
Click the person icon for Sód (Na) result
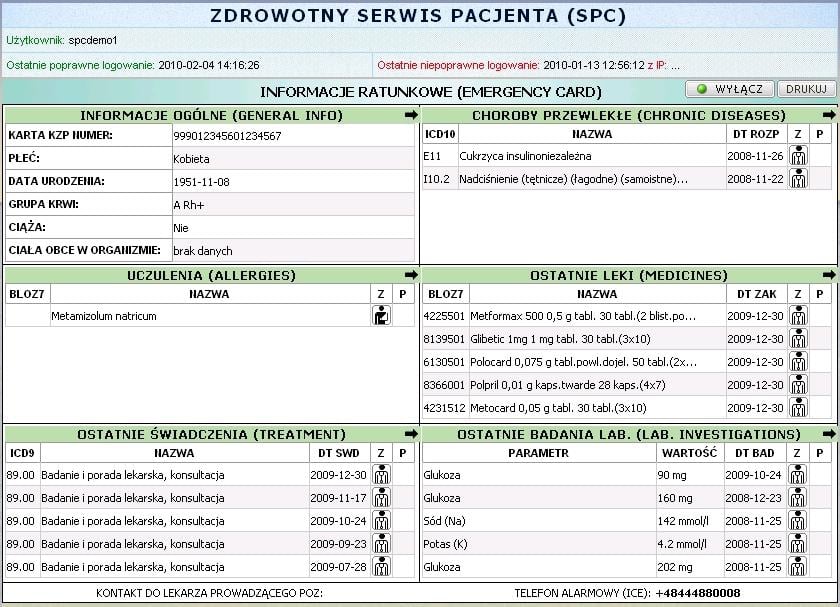coord(796,521)
